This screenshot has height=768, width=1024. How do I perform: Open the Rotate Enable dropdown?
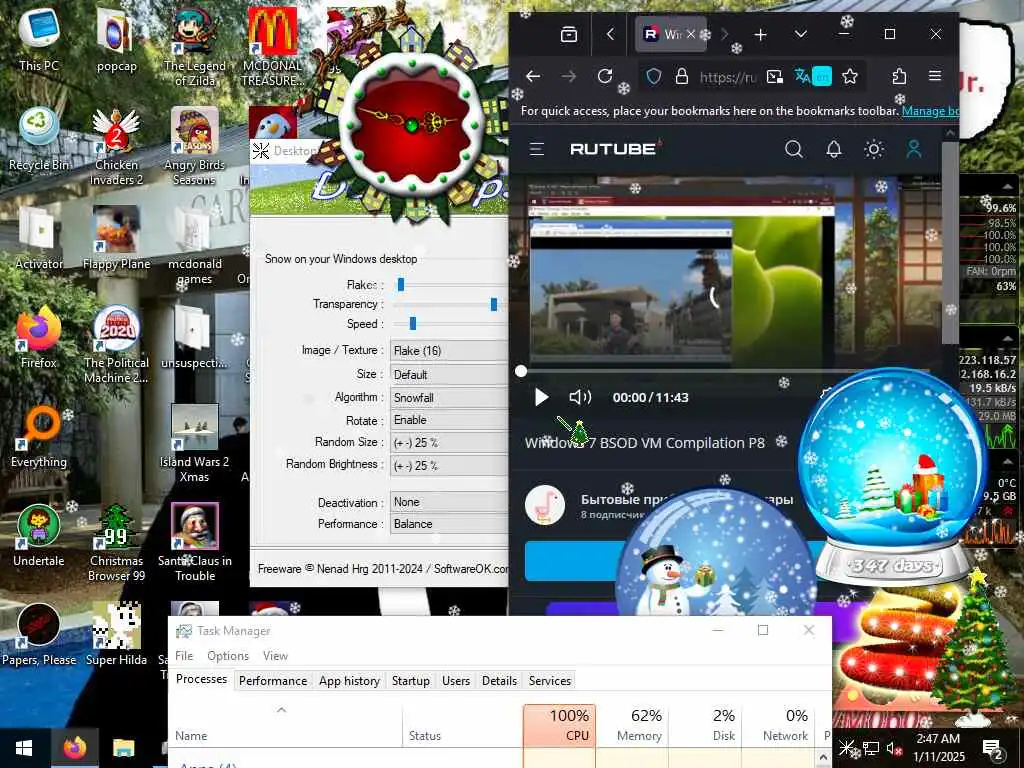coord(449,420)
